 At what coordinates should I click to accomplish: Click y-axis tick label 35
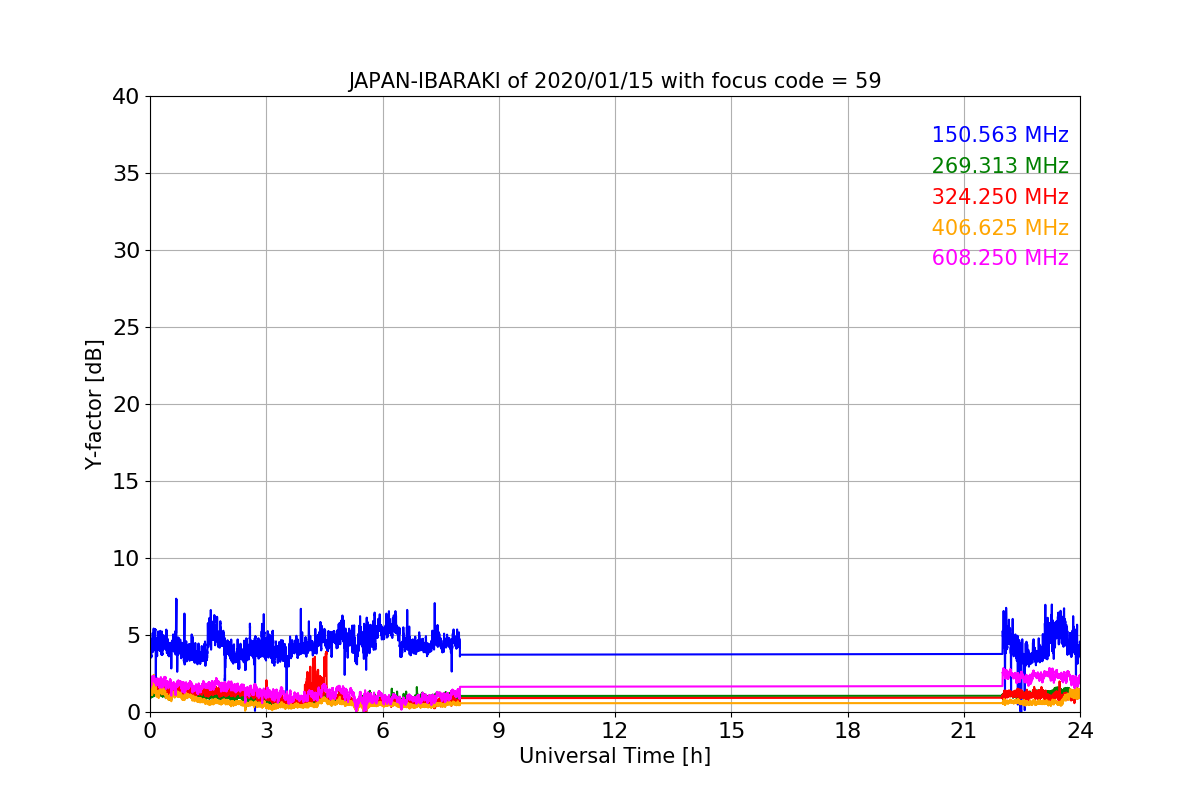[126, 174]
